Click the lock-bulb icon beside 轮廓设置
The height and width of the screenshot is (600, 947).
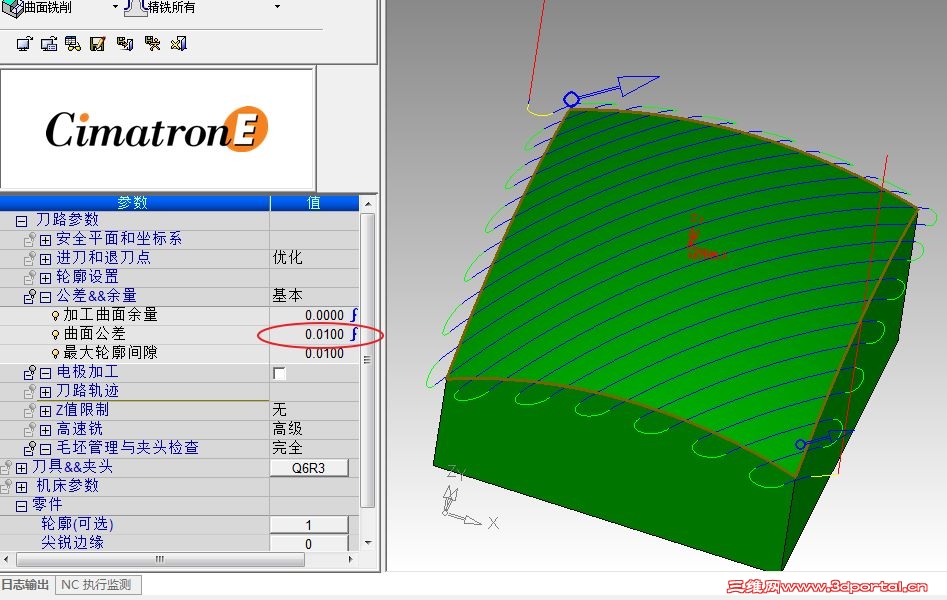tap(30, 278)
